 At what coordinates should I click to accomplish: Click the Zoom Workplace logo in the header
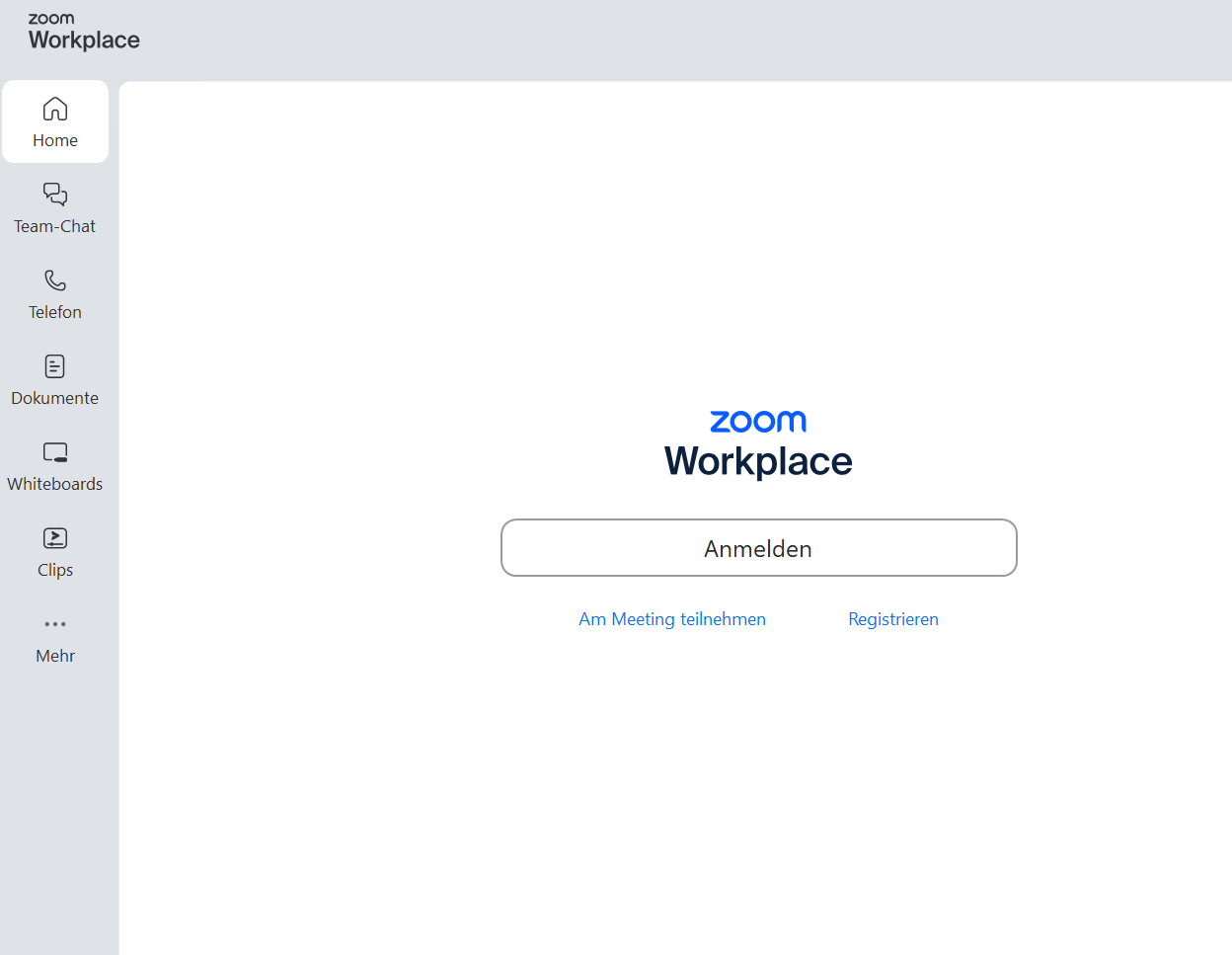[x=84, y=33]
